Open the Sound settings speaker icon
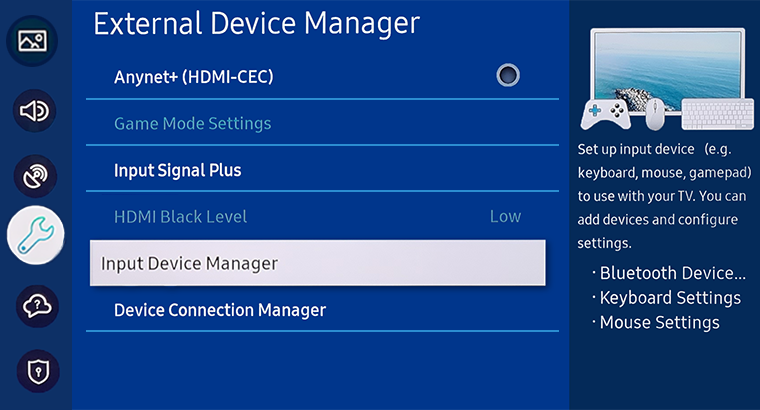The height and width of the screenshot is (410, 760). [34, 111]
